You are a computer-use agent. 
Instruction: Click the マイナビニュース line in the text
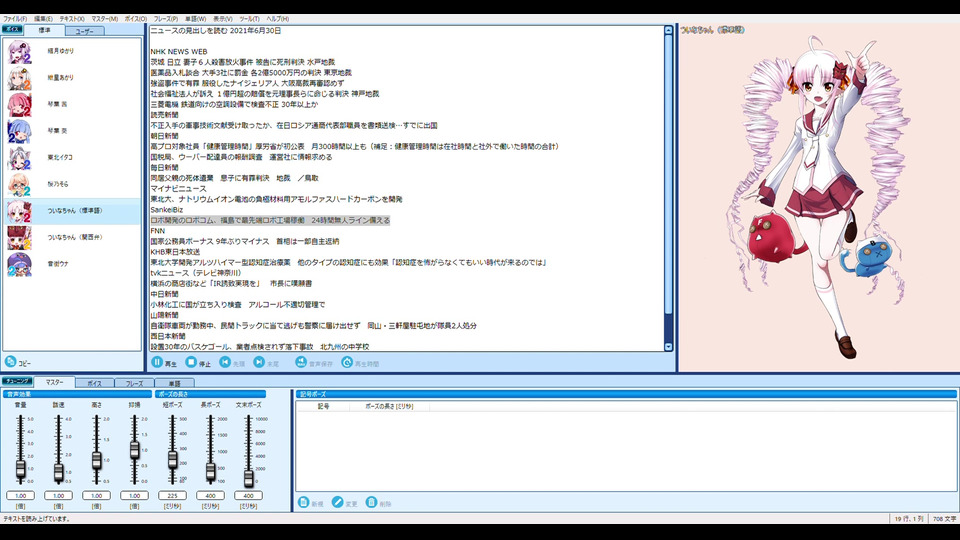click(178, 189)
